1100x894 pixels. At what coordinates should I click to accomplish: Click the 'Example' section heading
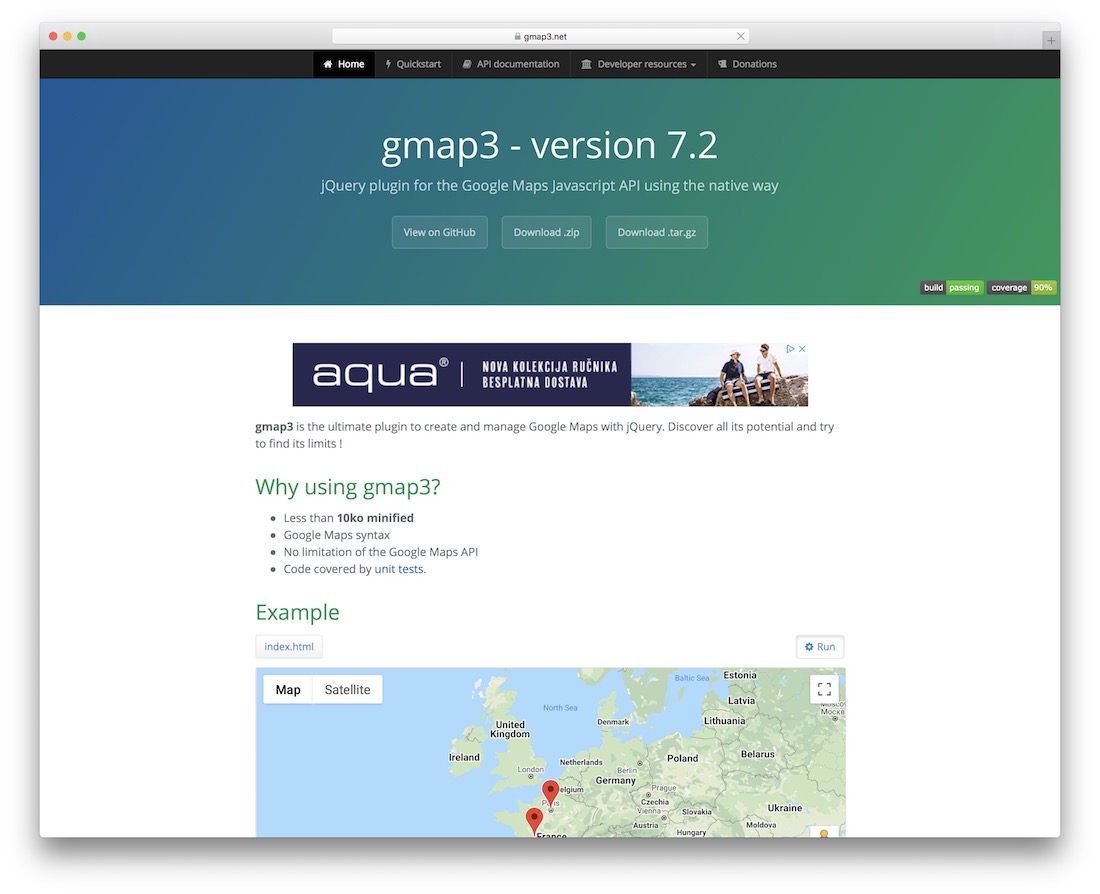297,612
